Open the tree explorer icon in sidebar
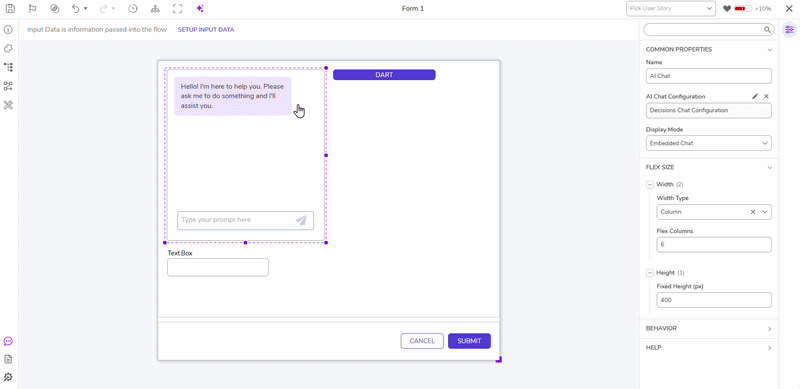800x389 pixels. (x=8, y=67)
